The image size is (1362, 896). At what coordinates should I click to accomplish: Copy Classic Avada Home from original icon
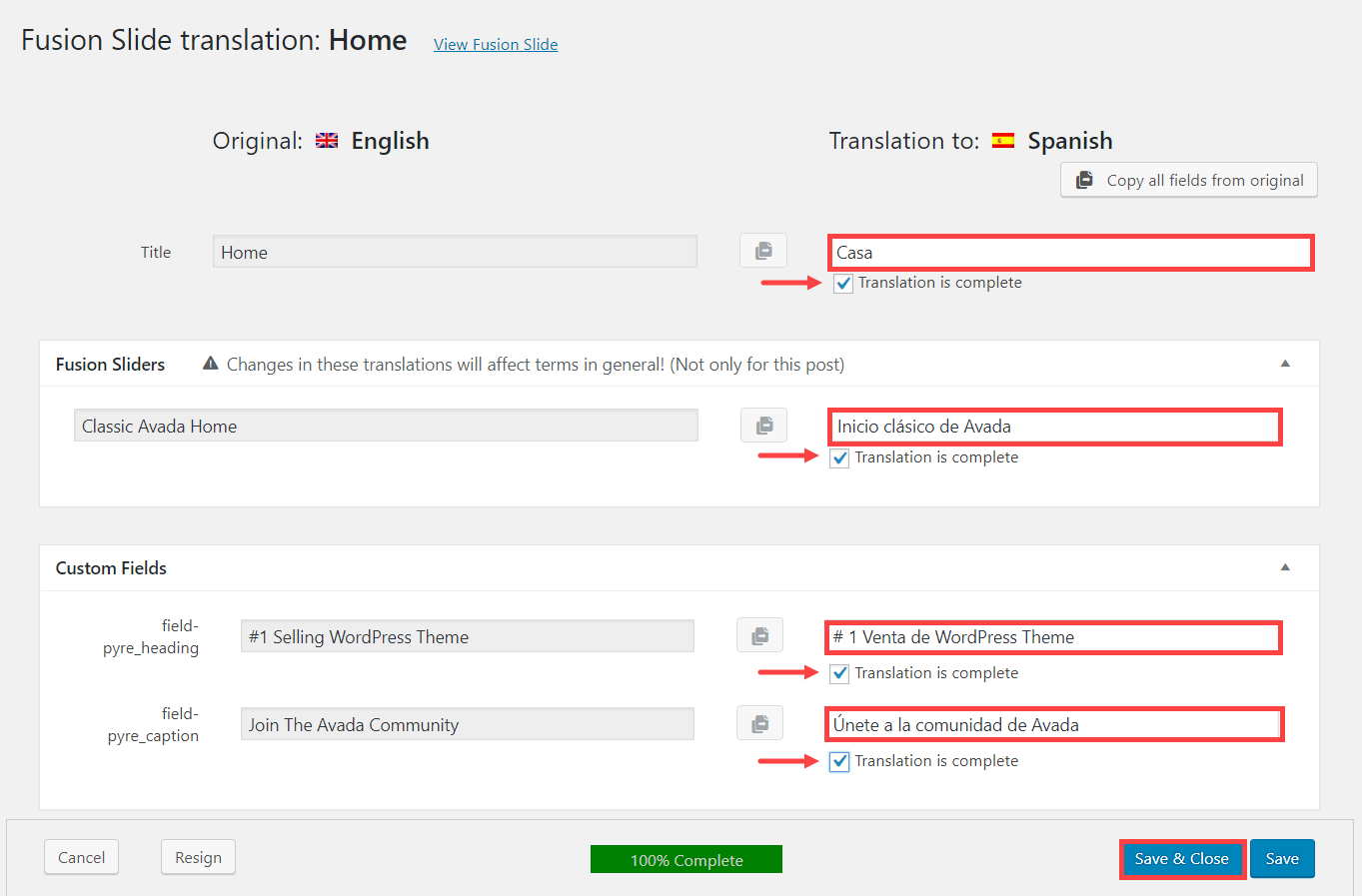(x=764, y=426)
